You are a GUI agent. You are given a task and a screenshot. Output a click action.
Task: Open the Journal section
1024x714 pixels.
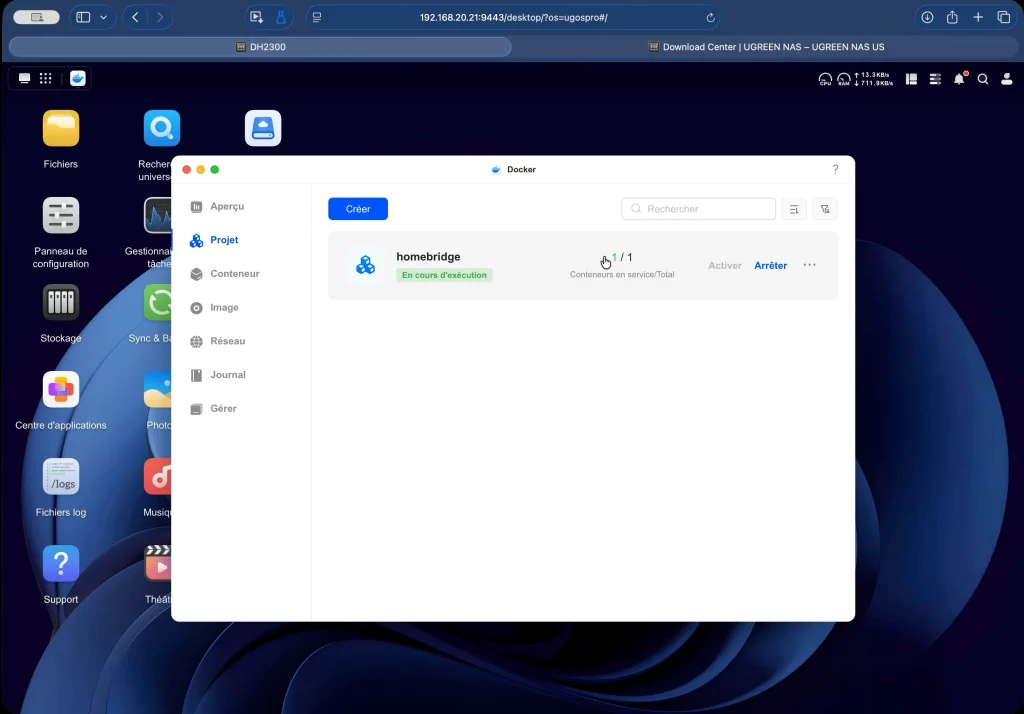pos(227,375)
